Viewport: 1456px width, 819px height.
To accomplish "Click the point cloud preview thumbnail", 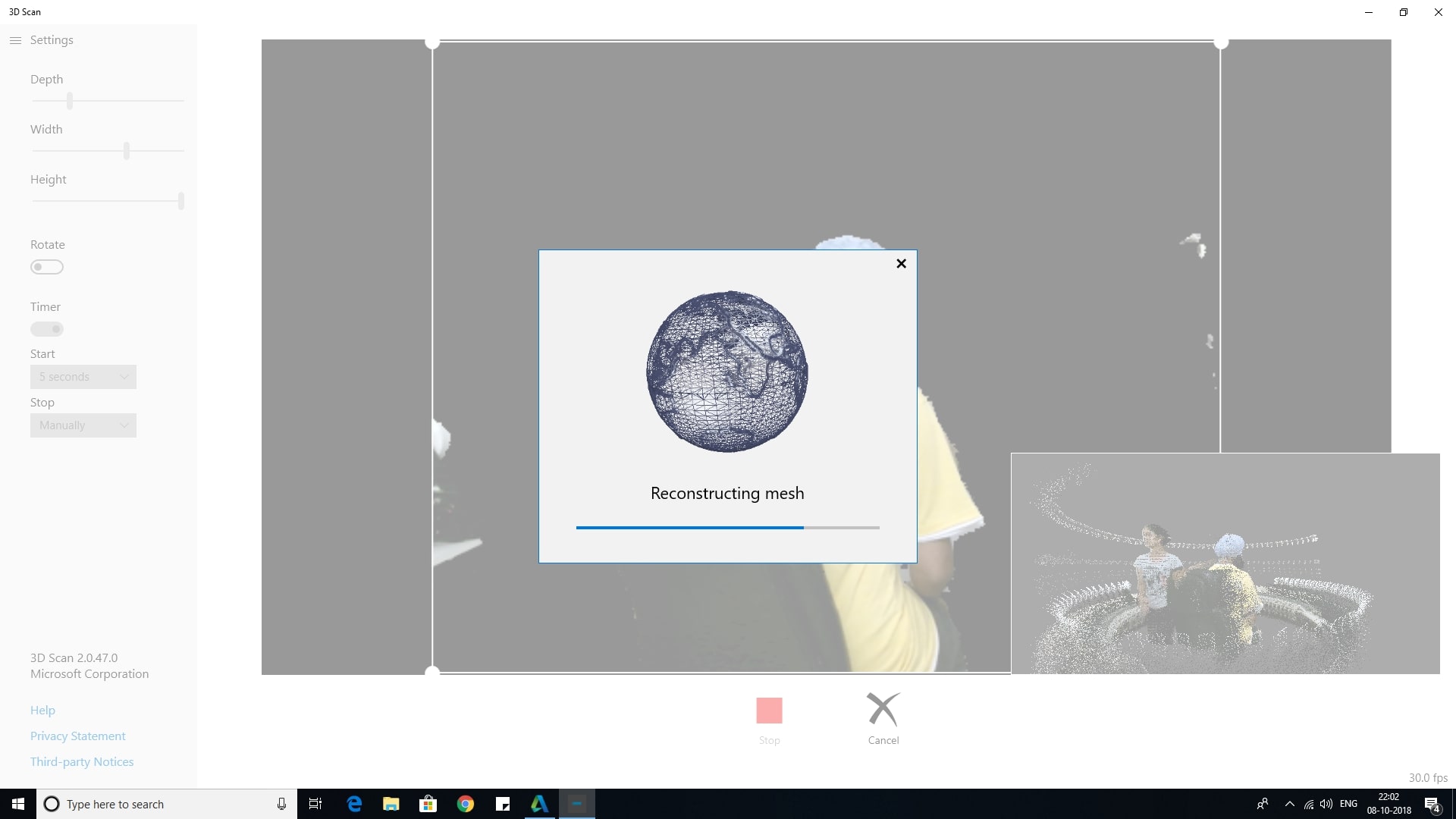I will [x=1225, y=563].
